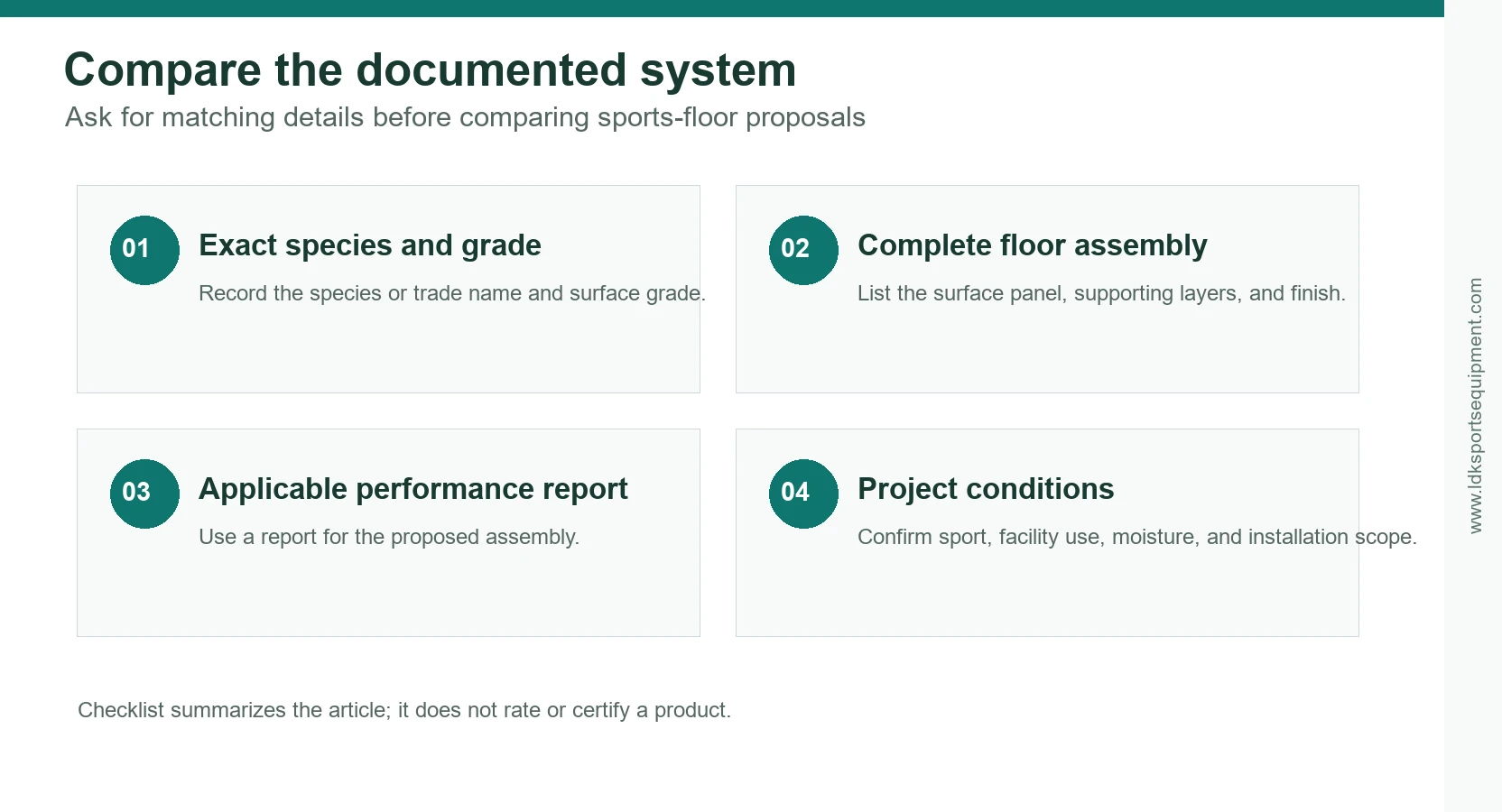Click the 'Ask for matching details' subtitle
The width and height of the screenshot is (1502, 812).
click(x=465, y=117)
